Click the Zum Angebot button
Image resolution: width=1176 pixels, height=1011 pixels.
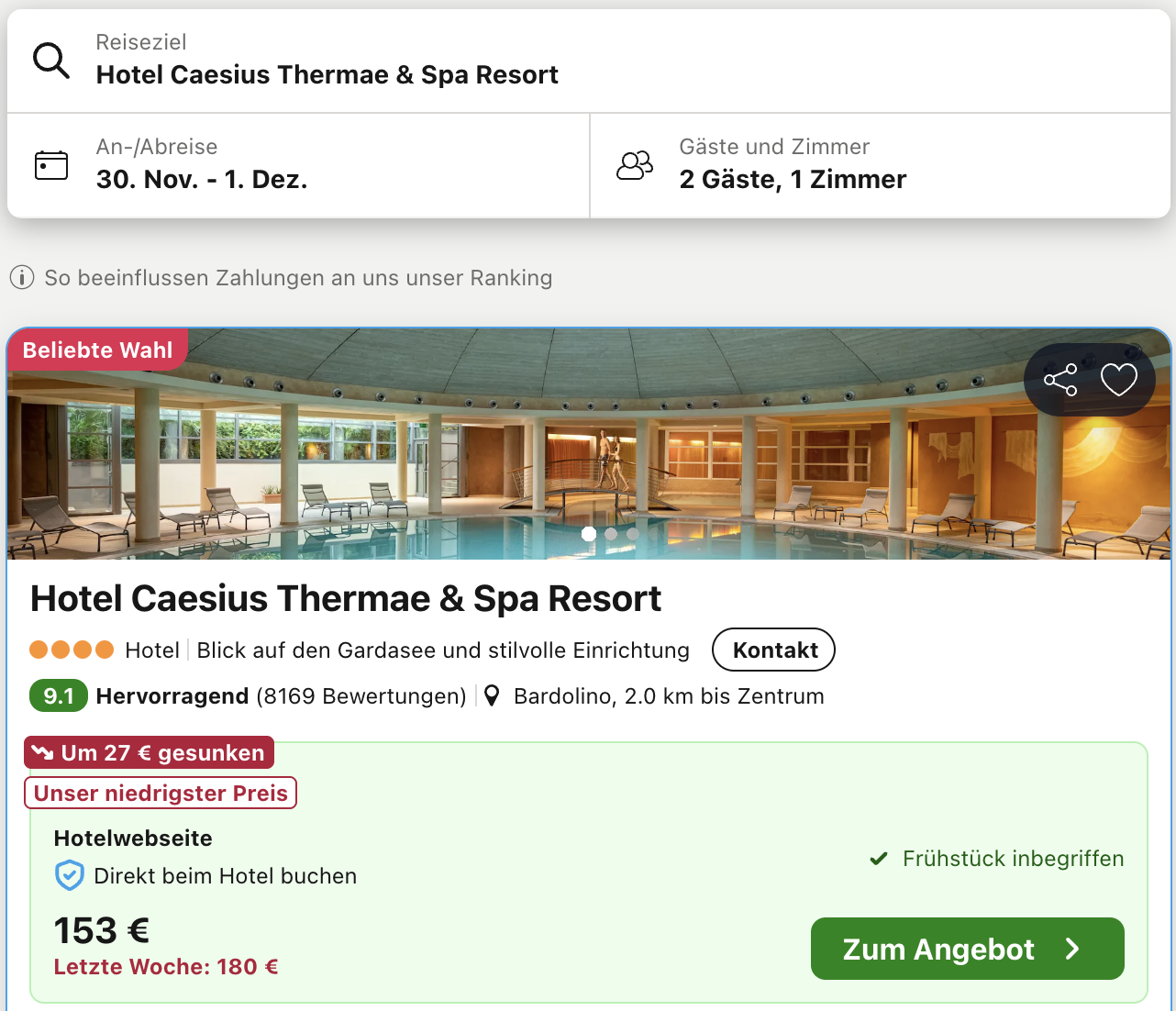pos(967,949)
